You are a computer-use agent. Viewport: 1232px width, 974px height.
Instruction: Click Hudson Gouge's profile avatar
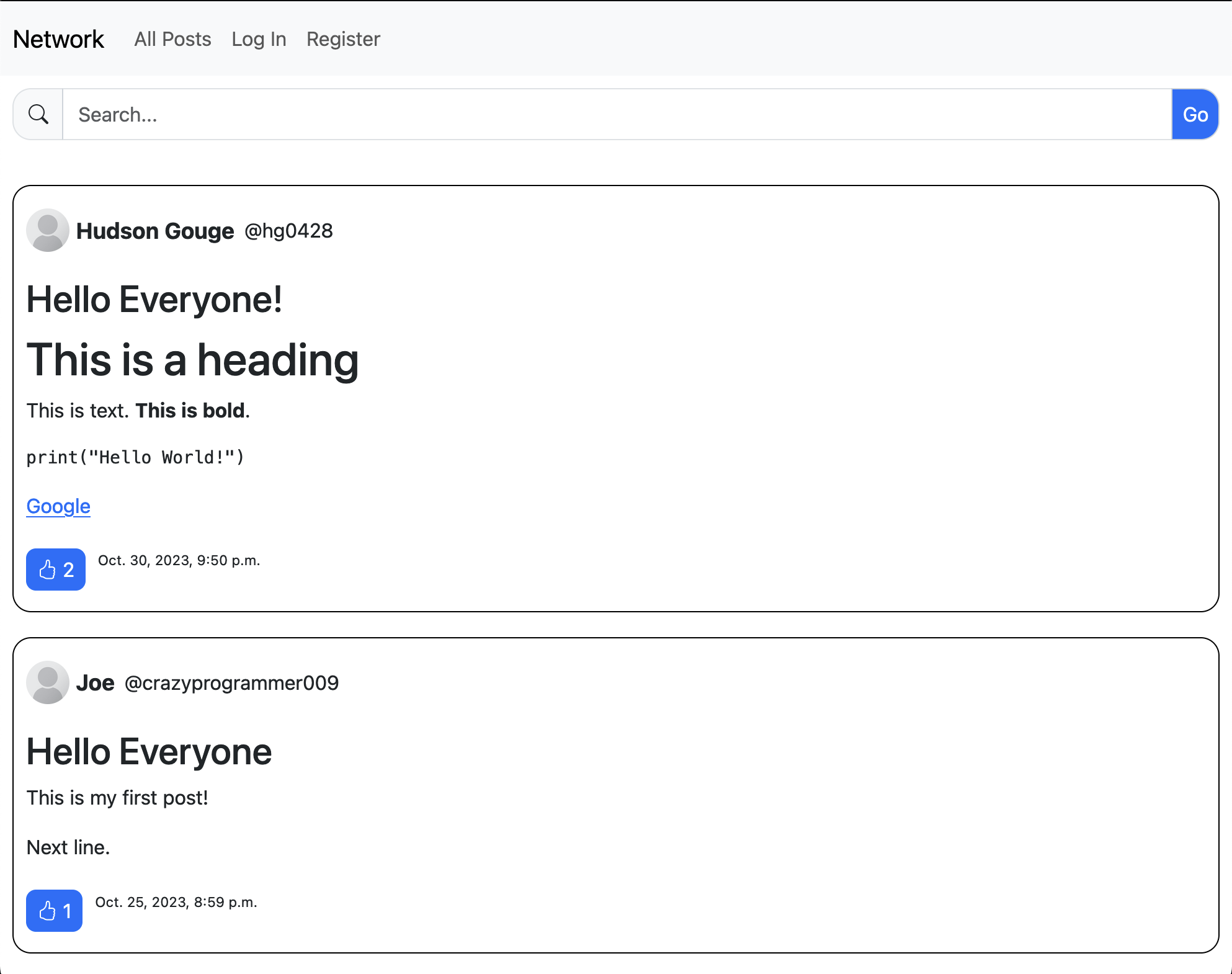(48, 230)
